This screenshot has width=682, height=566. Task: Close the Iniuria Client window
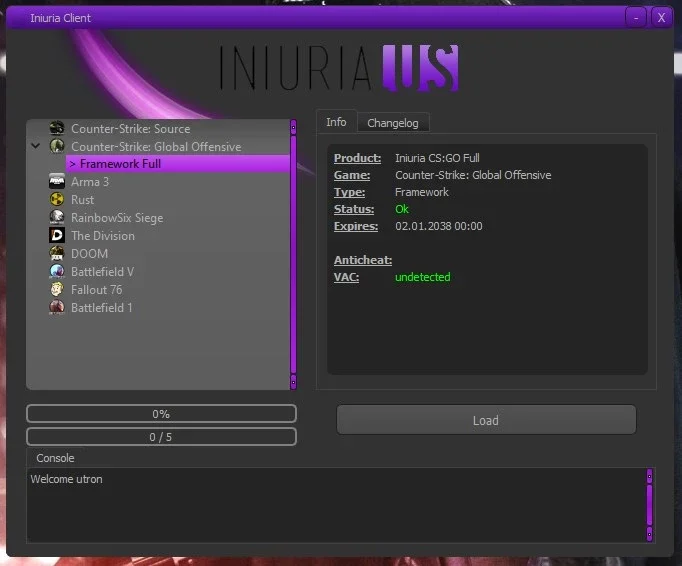tap(661, 18)
